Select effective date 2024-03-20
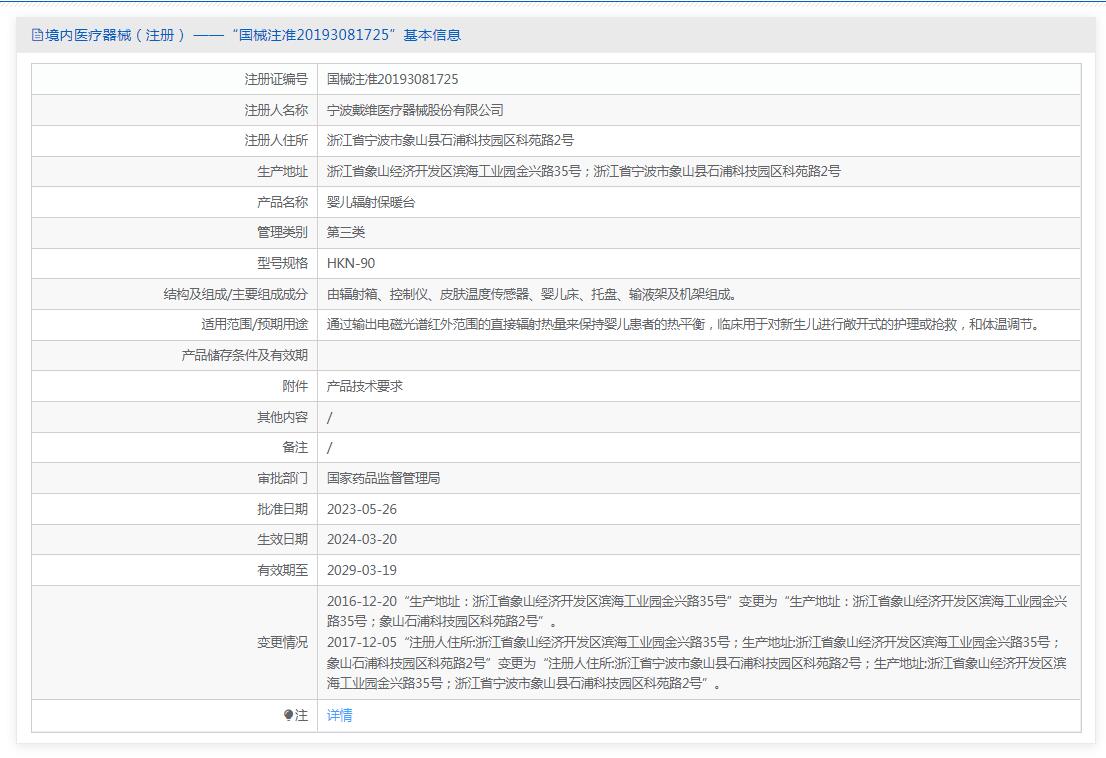The image size is (1106, 758). click(x=362, y=539)
